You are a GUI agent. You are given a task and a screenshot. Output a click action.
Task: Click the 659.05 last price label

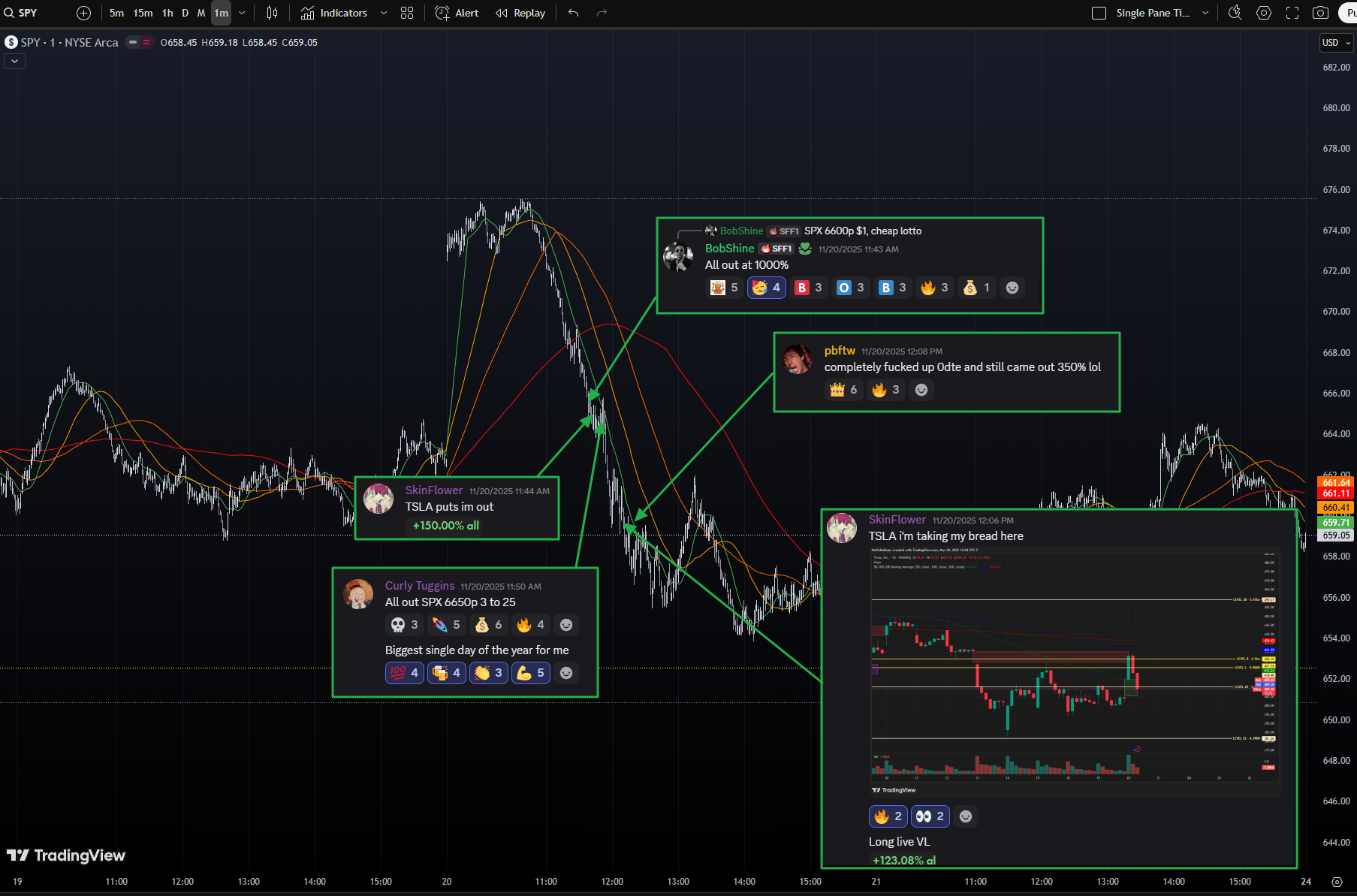1336,535
